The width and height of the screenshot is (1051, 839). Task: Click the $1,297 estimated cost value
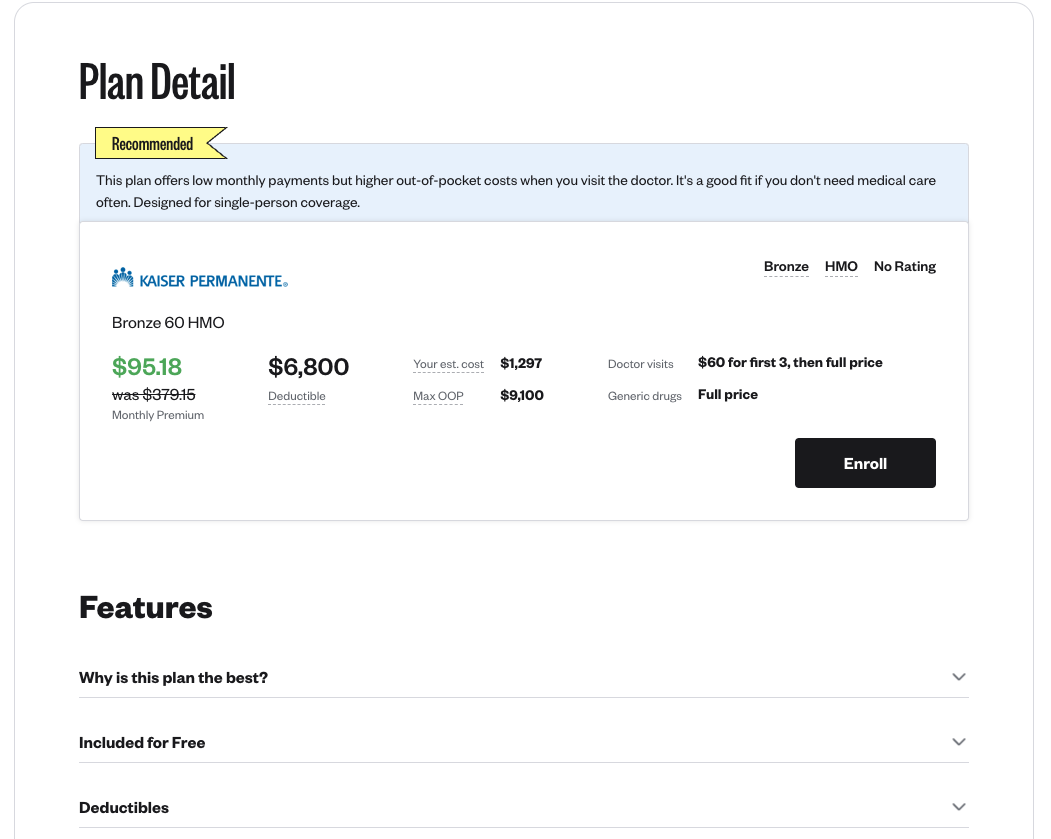(x=521, y=363)
